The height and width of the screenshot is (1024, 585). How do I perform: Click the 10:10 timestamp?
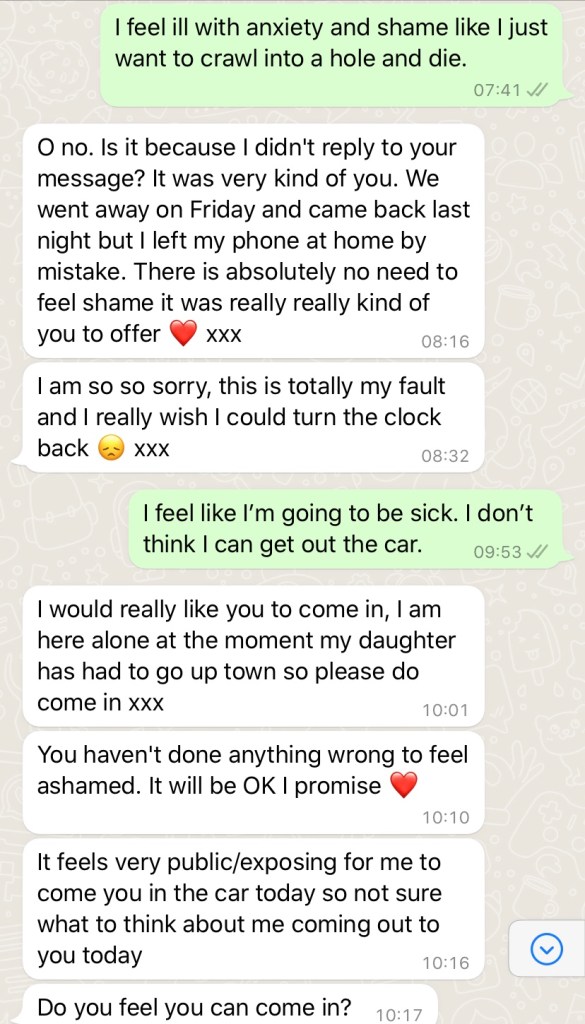tap(445, 817)
